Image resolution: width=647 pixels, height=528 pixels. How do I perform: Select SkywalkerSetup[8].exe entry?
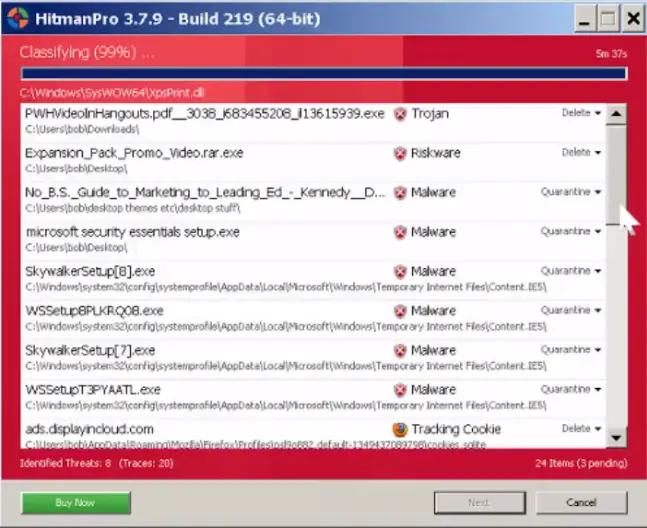coord(90,271)
